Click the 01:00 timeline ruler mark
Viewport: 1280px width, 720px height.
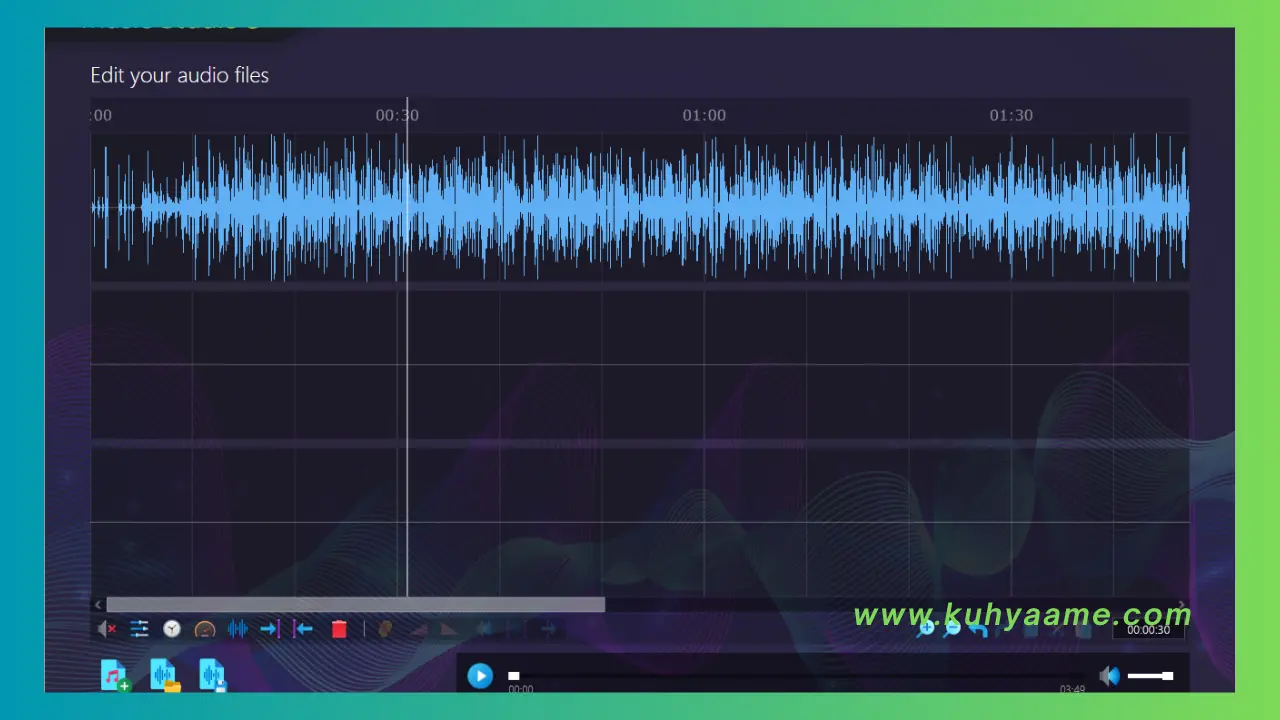pyautogui.click(x=704, y=115)
